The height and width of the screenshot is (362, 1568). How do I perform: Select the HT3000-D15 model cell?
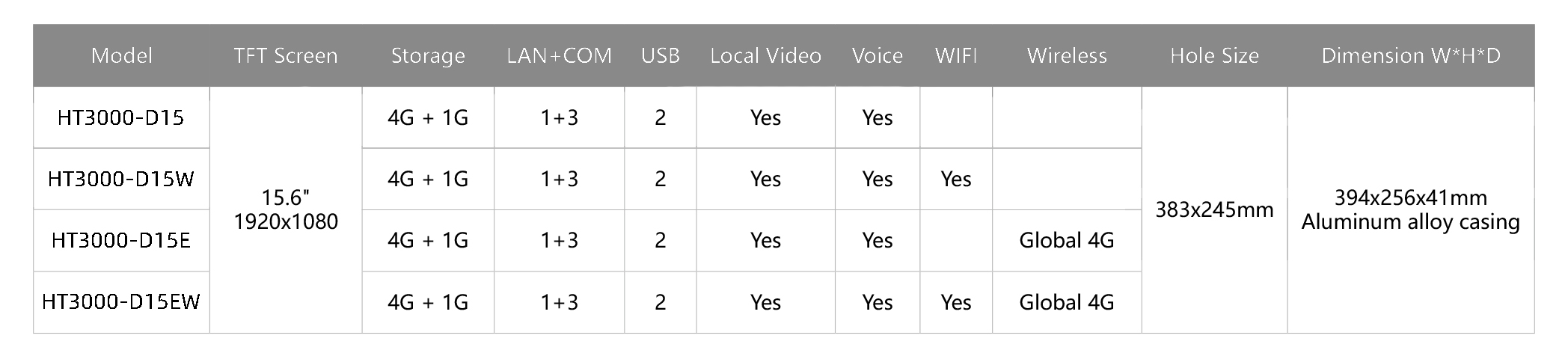pos(121,117)
